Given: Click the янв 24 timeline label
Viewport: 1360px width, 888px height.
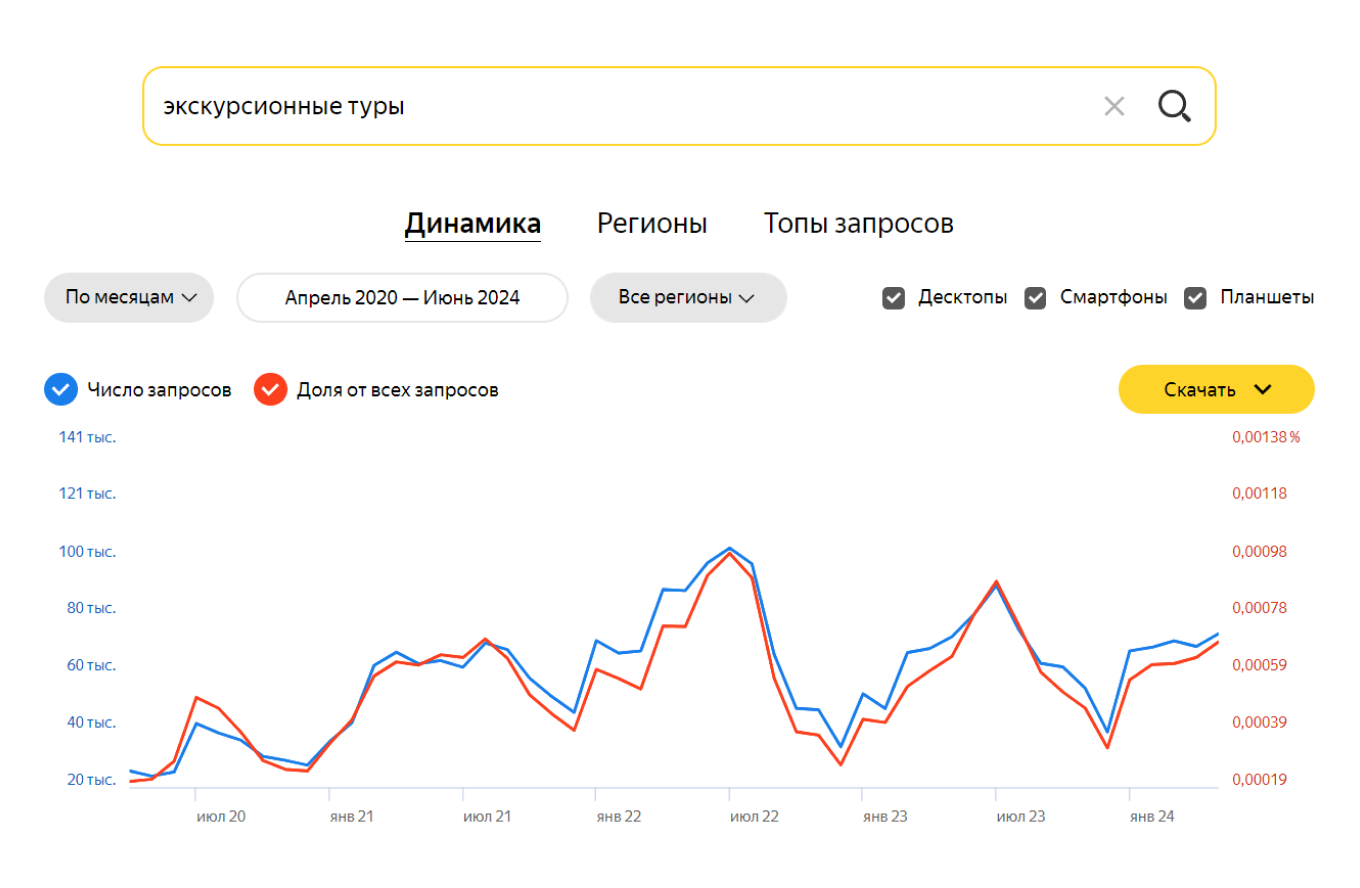Looking at the screenshot, I should [x=1153, y=816].
